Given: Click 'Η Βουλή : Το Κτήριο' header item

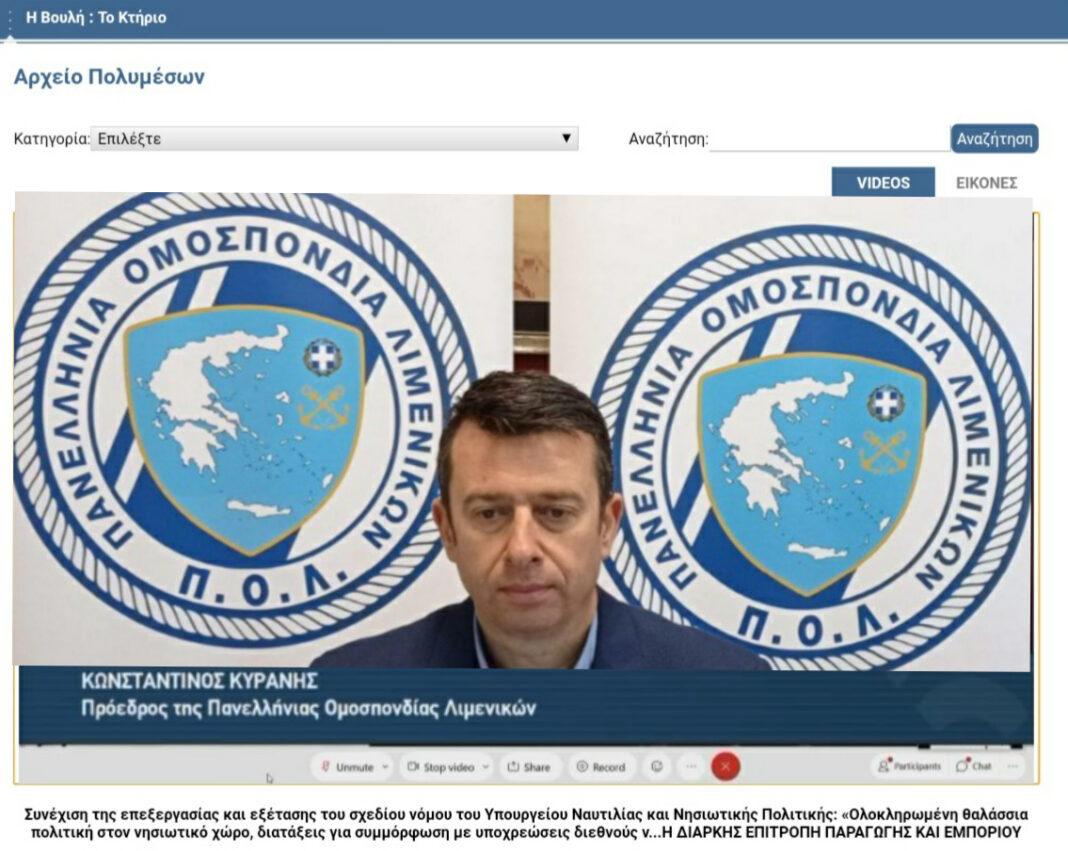Looking at the screenshot, I should [96, 18].
